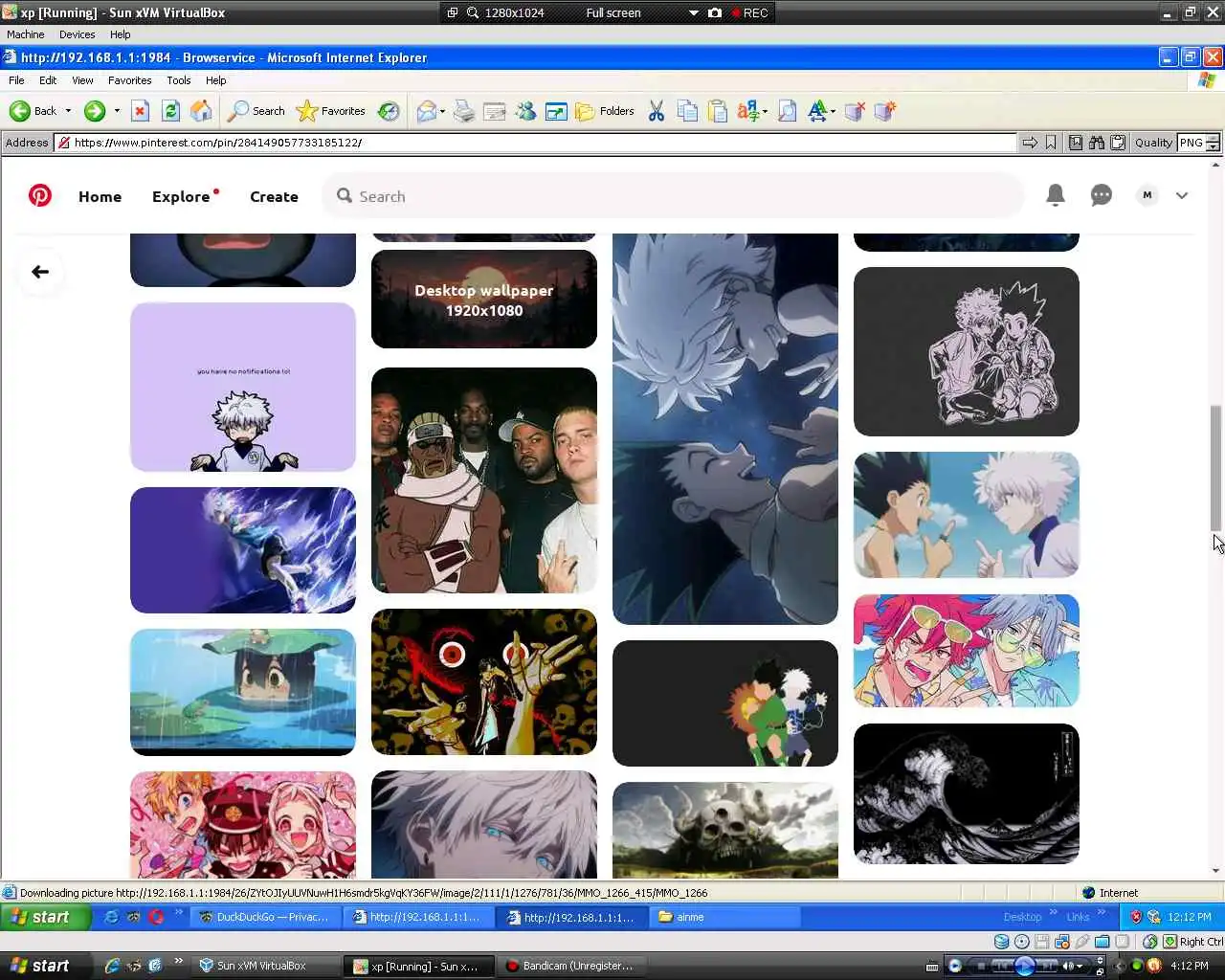The height and width of the screenshot is (980, 1225).
Task: Open the black and white great wave pin
Action: coord(967,794)
